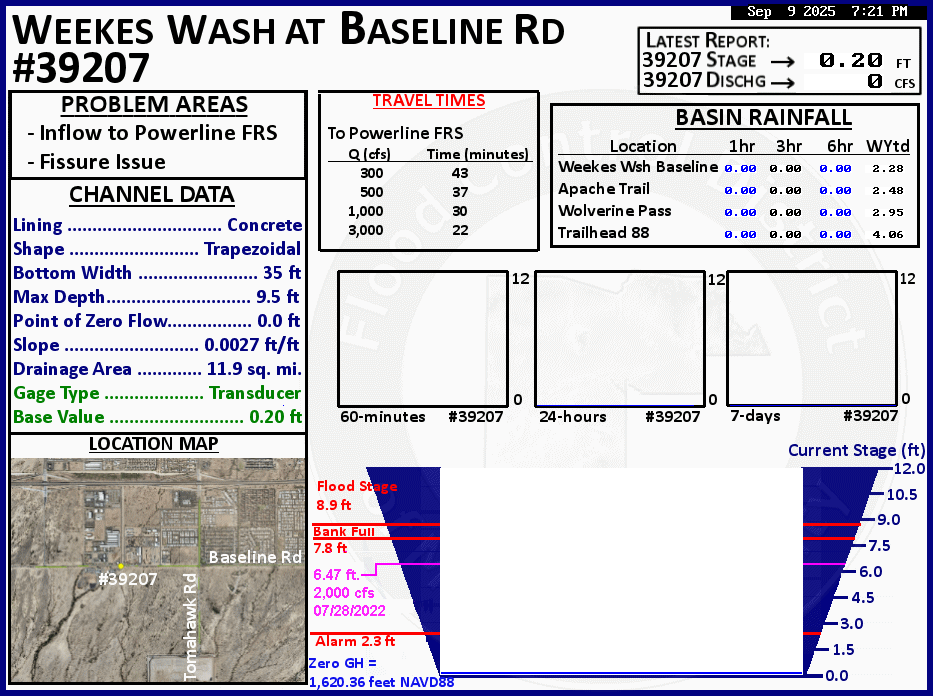The width and height of the screenshot is (933, 696).
Task: Click the Bank Full 7.8 ft label
Action: pos(343,540)
